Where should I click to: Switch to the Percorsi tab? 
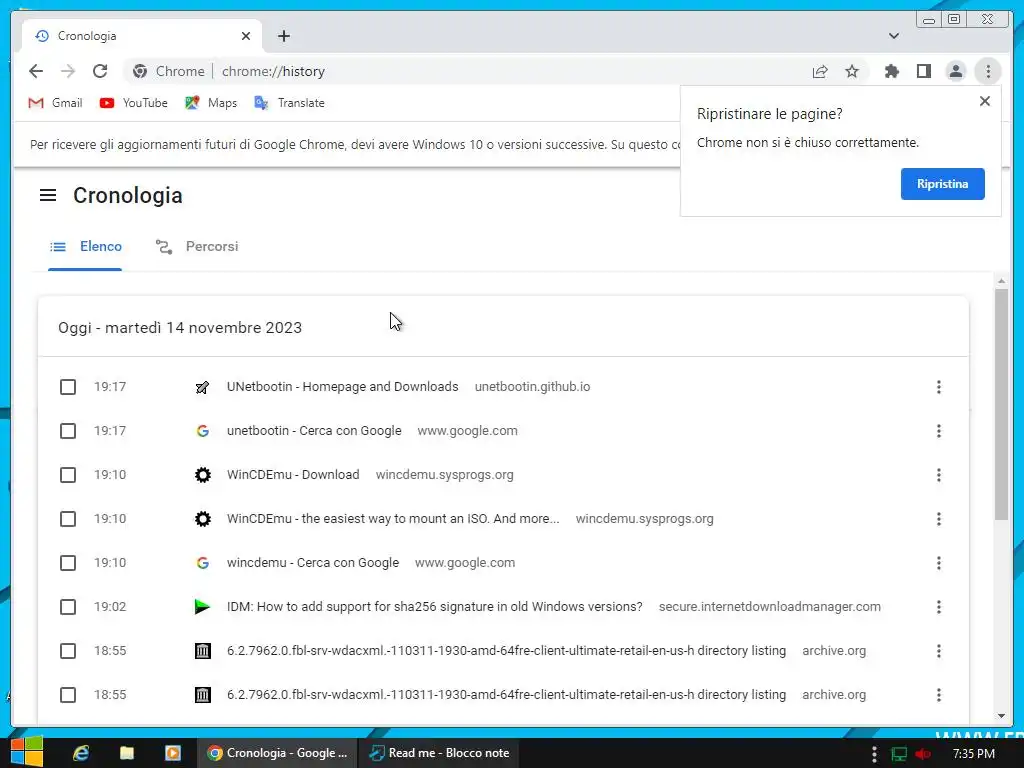[x=197, y=246]
